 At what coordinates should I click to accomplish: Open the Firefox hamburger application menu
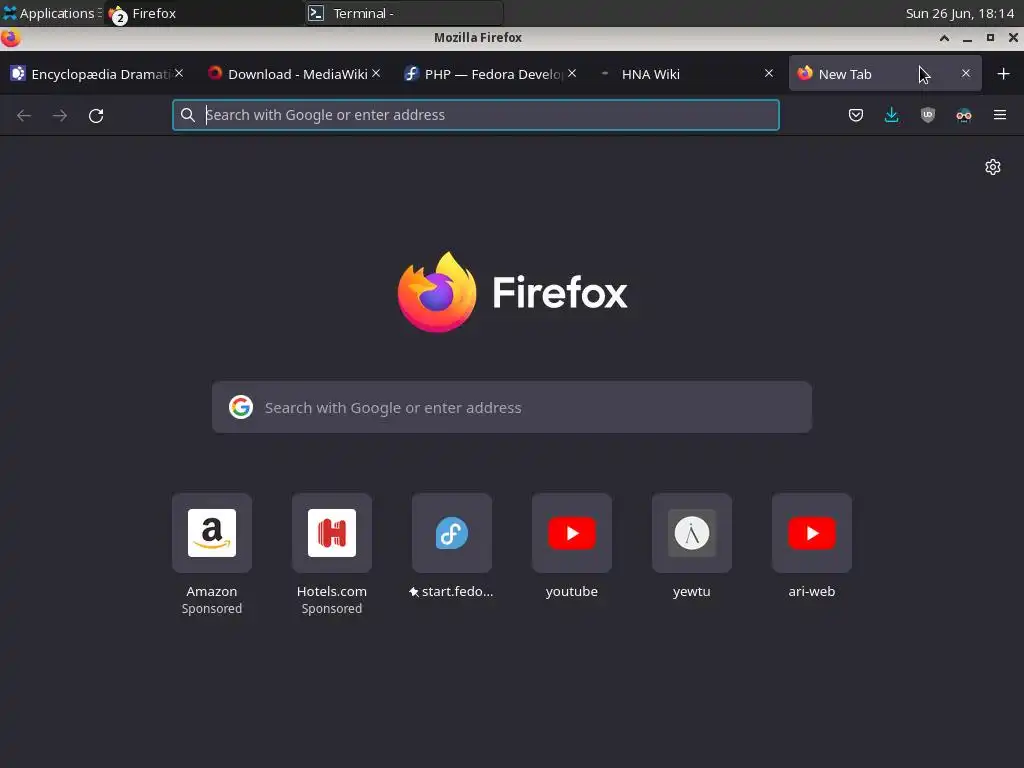1000,115
